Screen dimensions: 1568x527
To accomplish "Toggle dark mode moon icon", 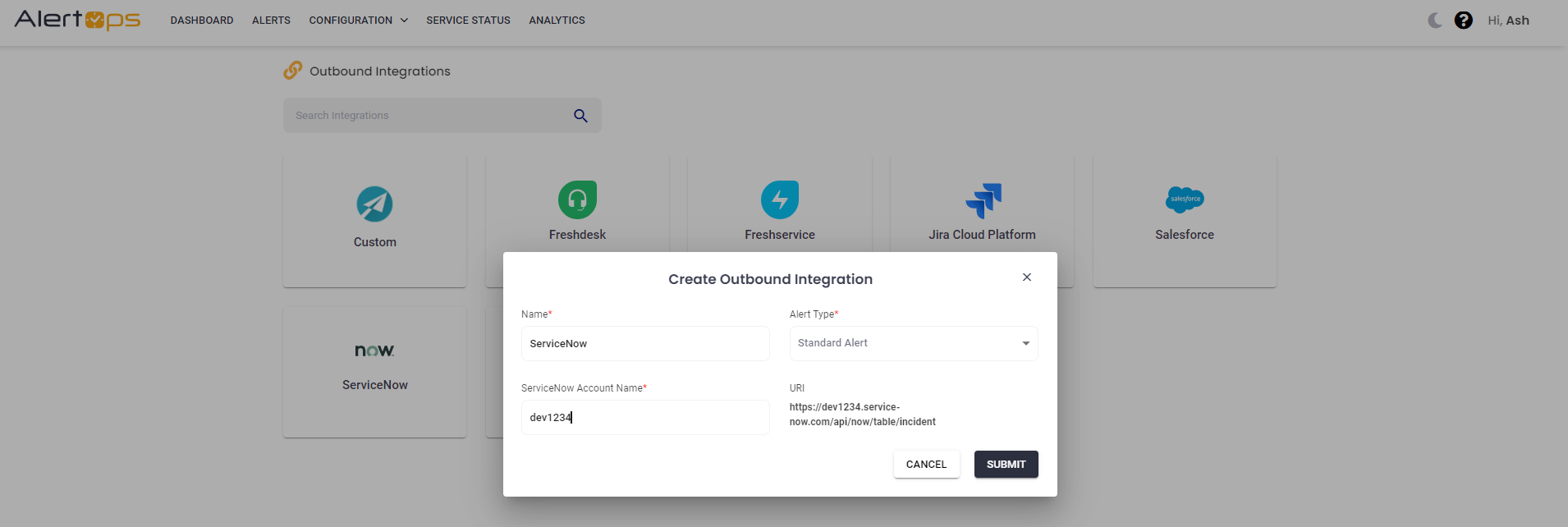I will point(1435,21).
